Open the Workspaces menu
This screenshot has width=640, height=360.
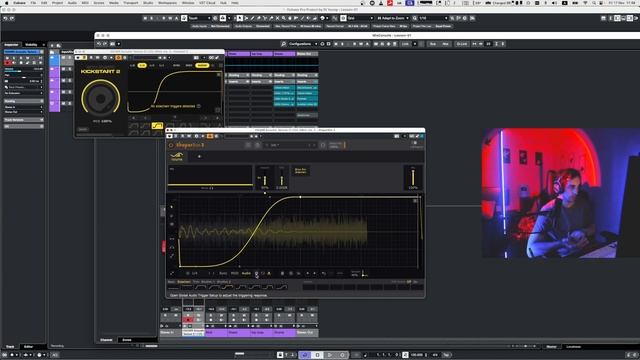click(x=167, y=3)
